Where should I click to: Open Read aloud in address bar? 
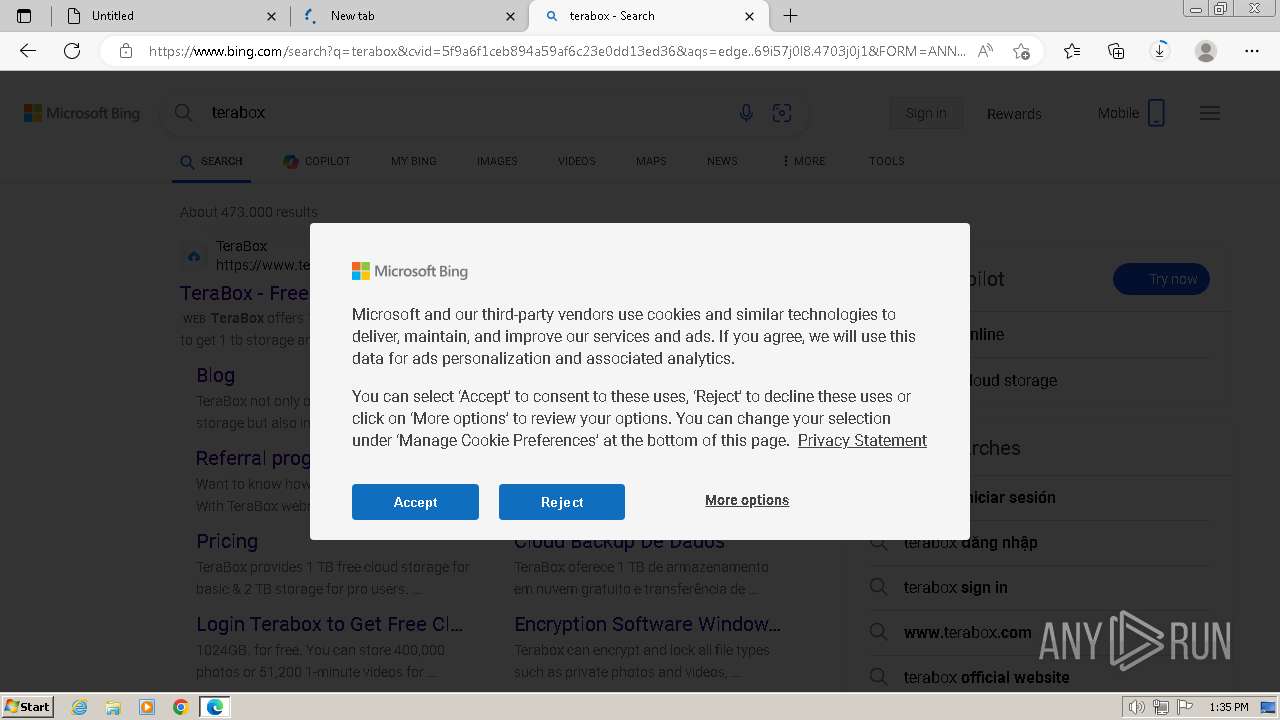point(985,51)
